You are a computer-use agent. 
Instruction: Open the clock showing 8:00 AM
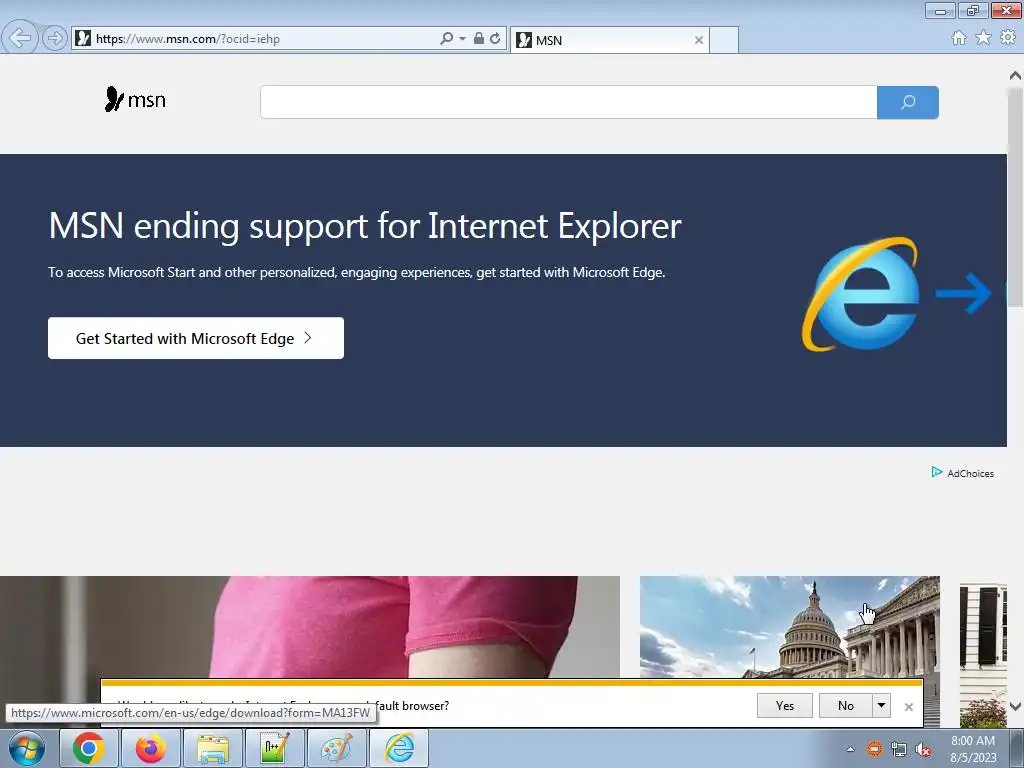pyautogui.click(x=973, y=749)
